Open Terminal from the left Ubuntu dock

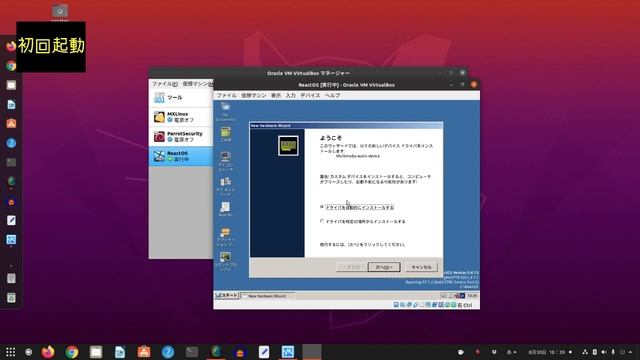(x=11, y=162)
